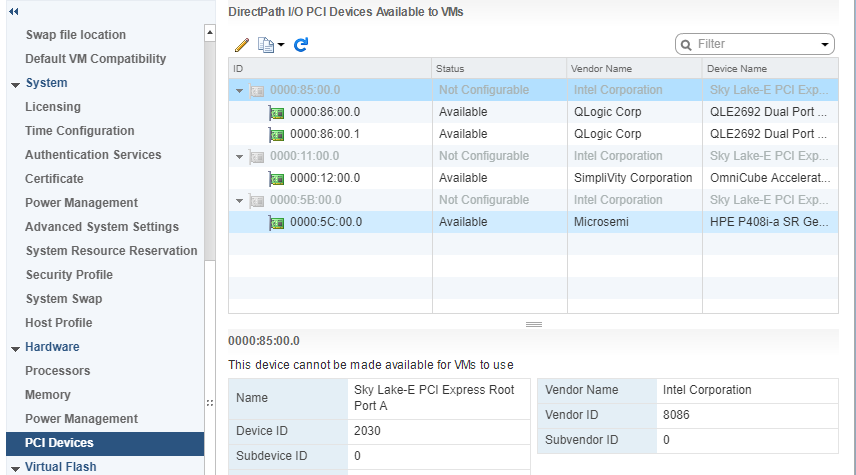This screenshot has width=856, height=475.
Task: Click the magnifier icon in Filter box
Action: coord(686,45)
